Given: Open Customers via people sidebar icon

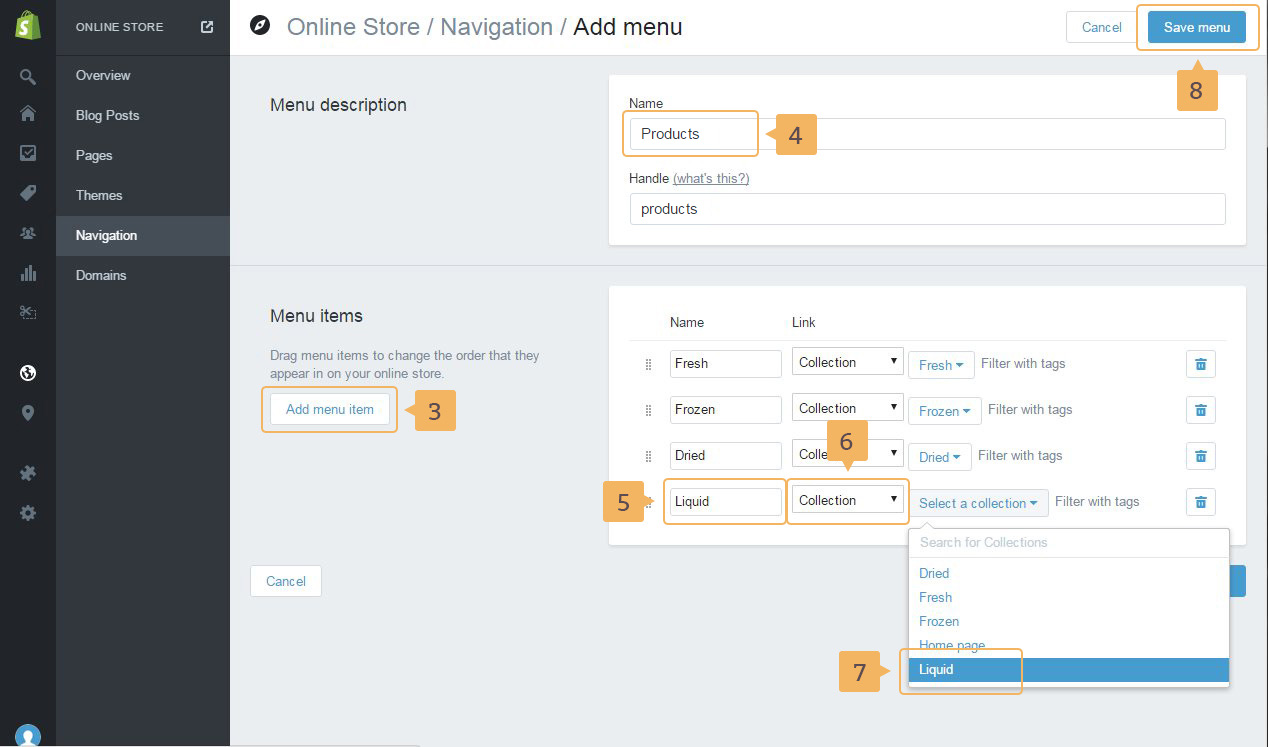Looking at the screenshot, I should 28,233.
